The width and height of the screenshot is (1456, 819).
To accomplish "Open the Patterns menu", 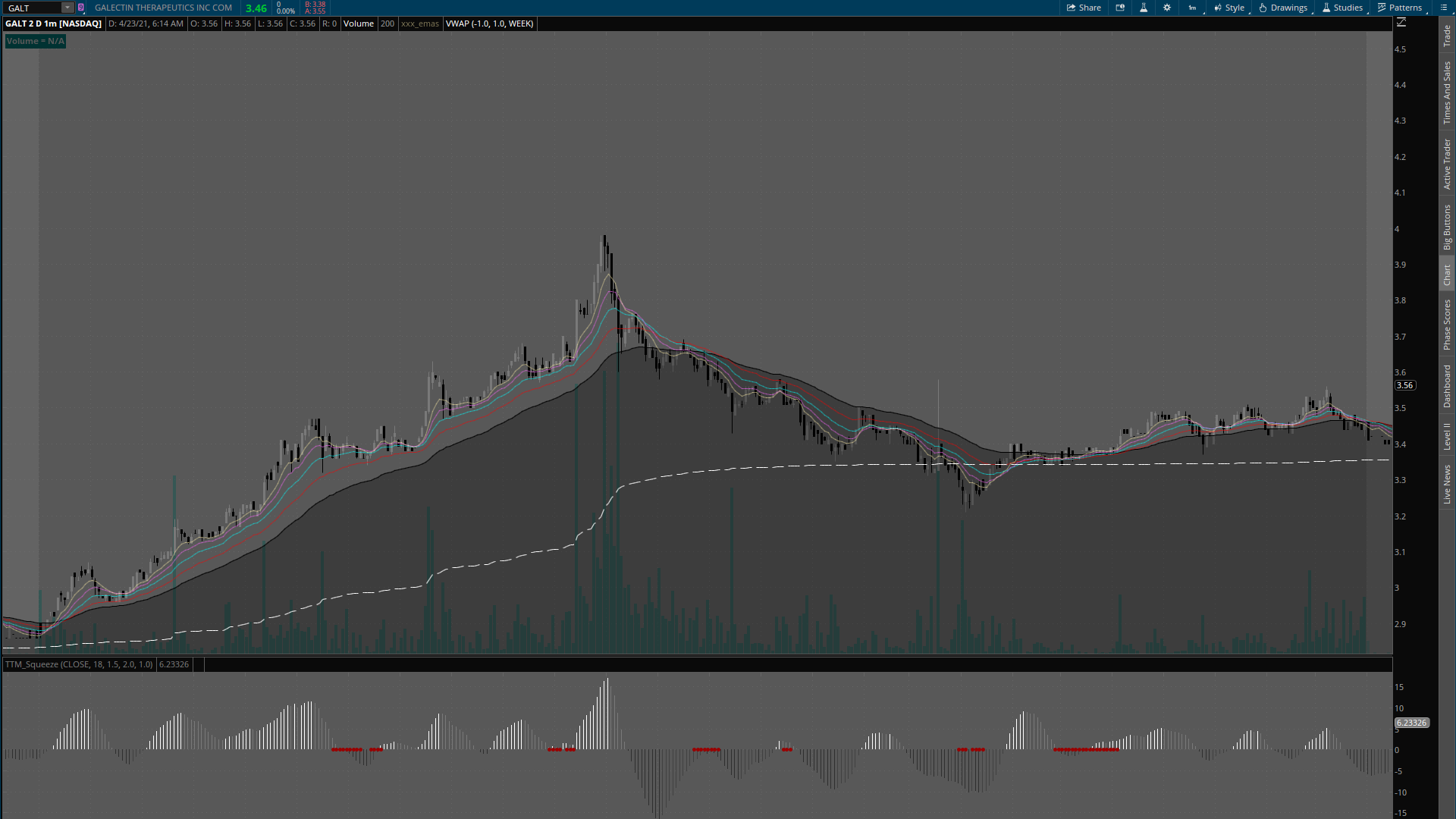I will [1400, 8].
